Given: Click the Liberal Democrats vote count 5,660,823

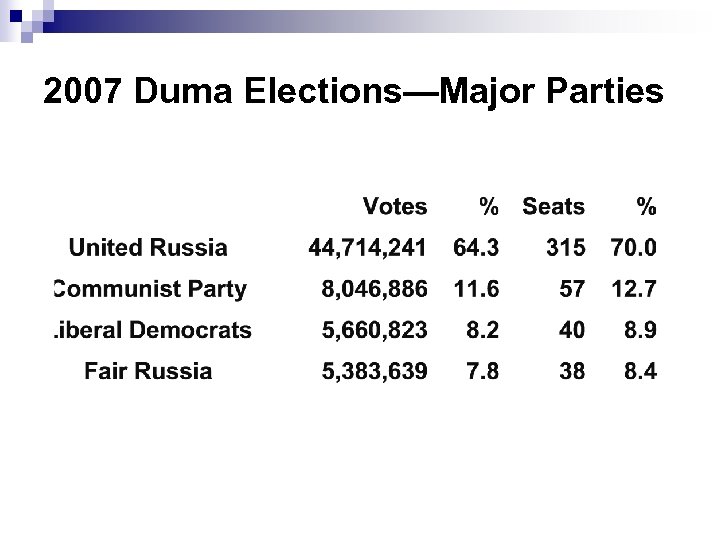Looking at the screenshot, I should click(375, 330).
